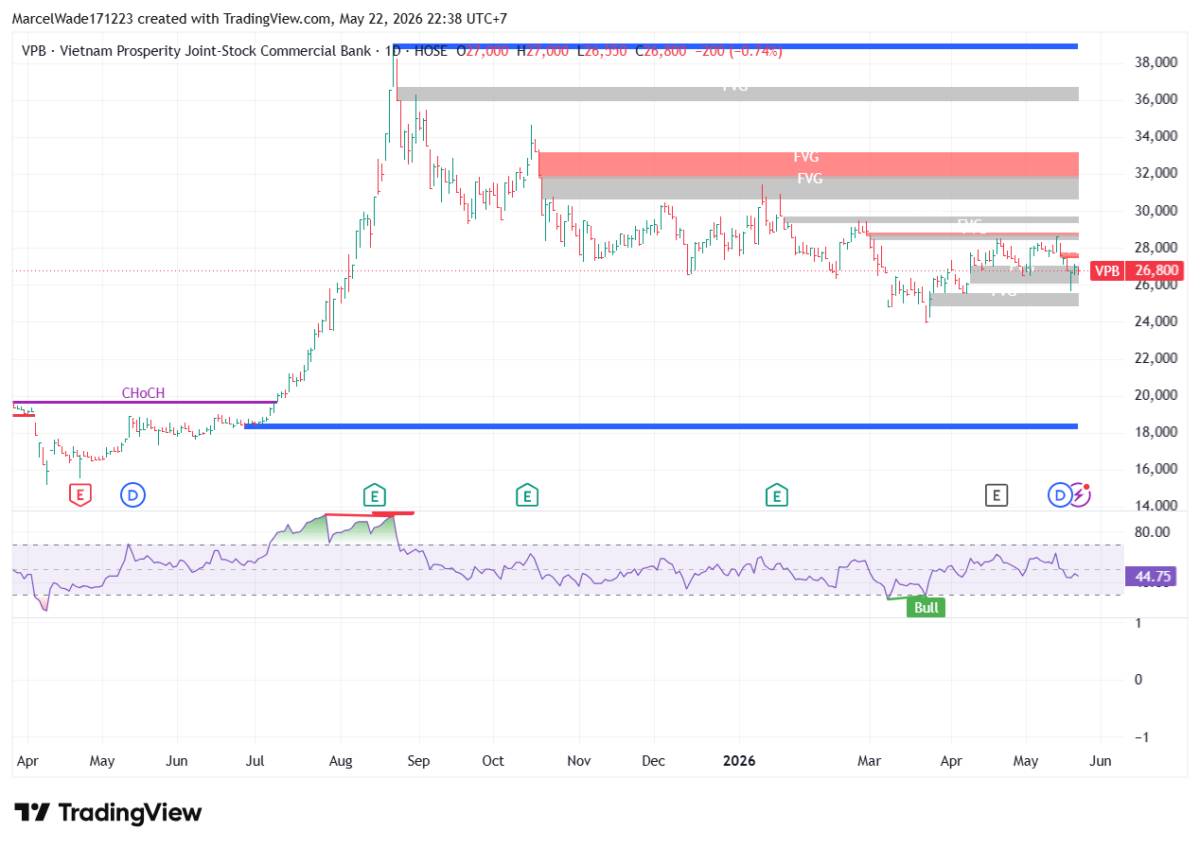Image resolution: width=1200 pixels, height=848 pixels.
Task: Click the blue dividend D marker near May 2025
Action: pos(132,493)
